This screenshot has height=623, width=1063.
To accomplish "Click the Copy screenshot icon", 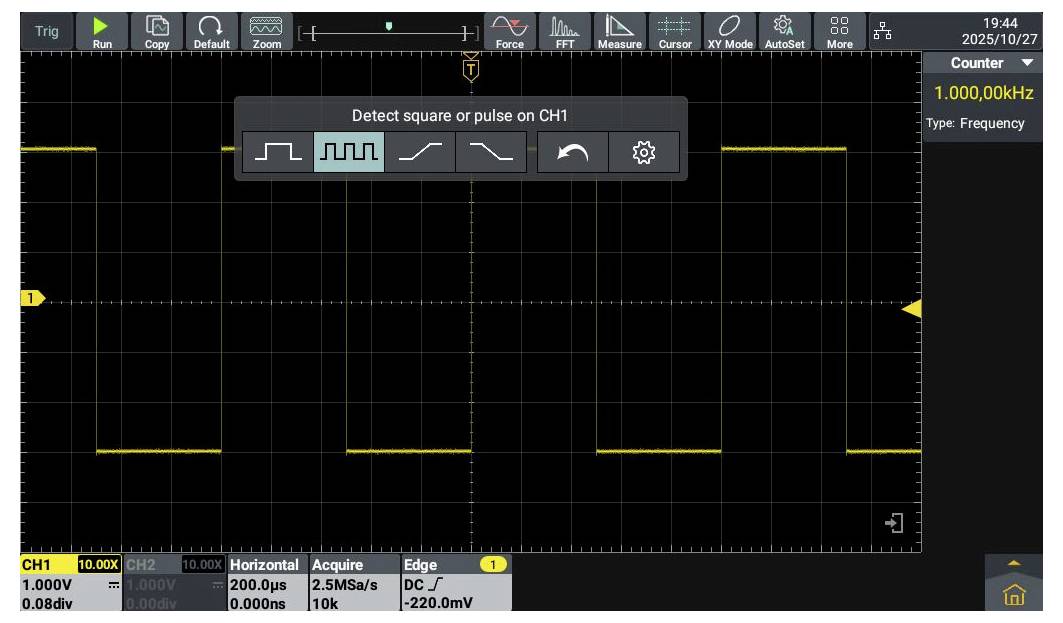I will [157, 31].
